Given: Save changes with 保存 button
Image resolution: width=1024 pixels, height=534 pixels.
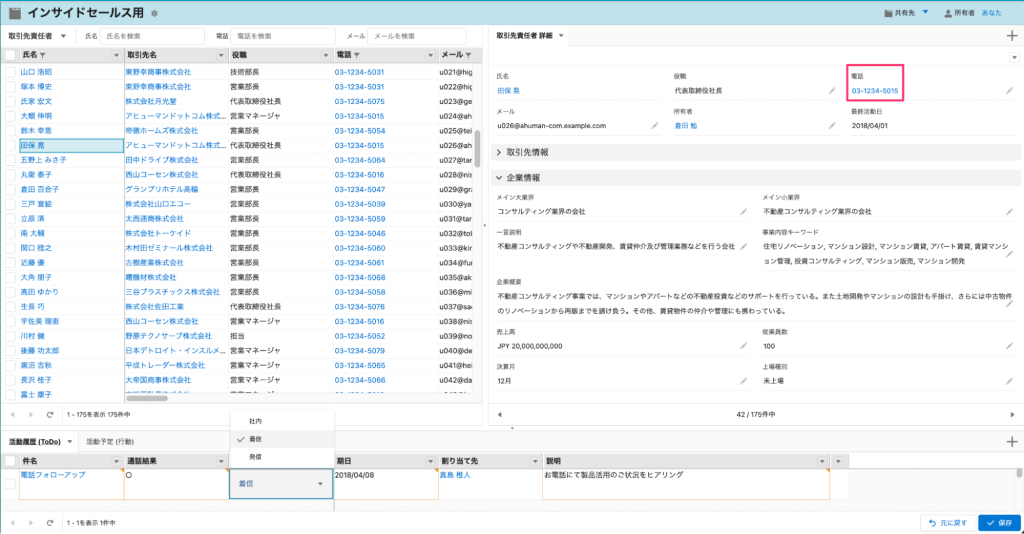Looking at the screenshot, I should click(999, 523).
